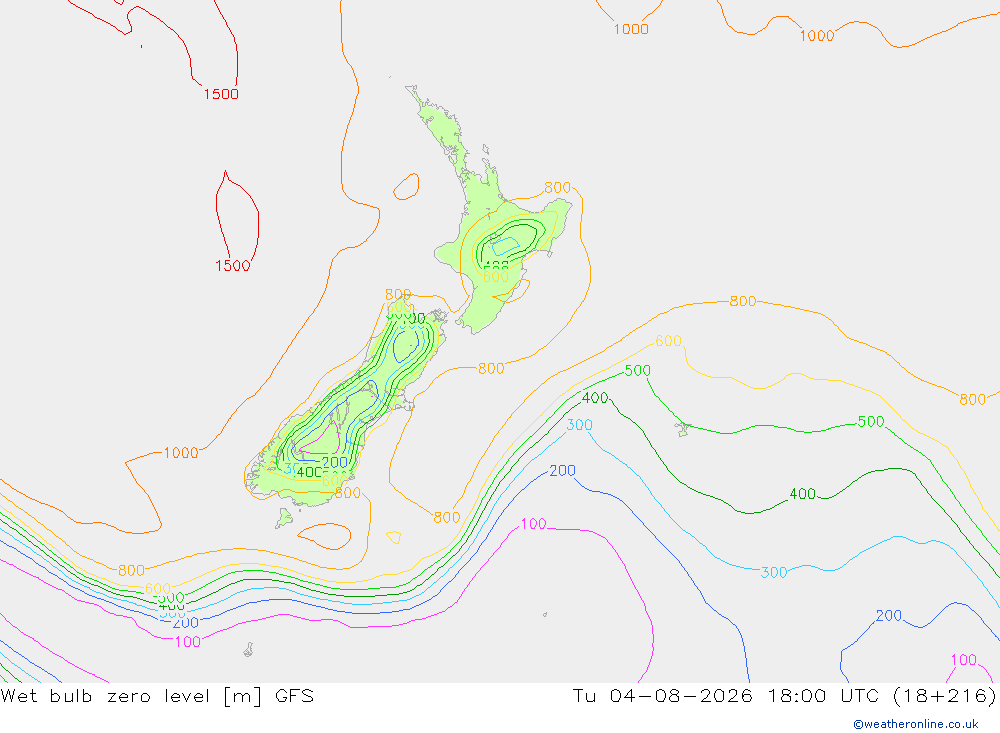Screen dimensions: 1000x733
Task: Click the green 400 label in the eastern ocean
Action: [x=803, y=494]
